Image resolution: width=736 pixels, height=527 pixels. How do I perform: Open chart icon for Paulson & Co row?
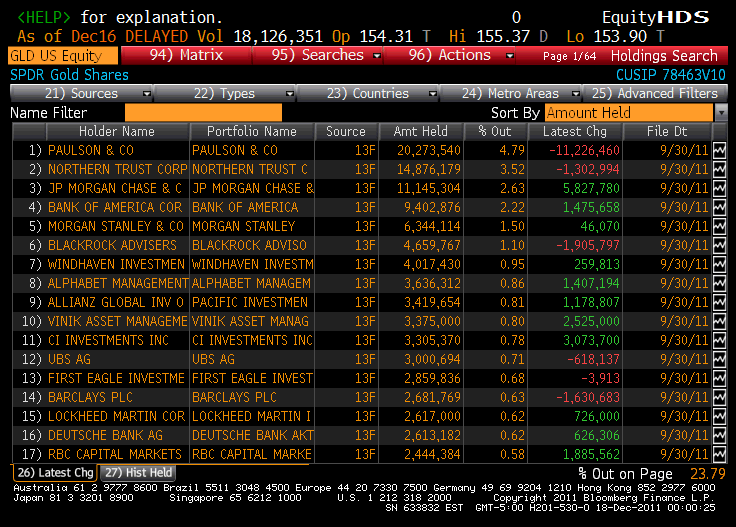point(720,151)
